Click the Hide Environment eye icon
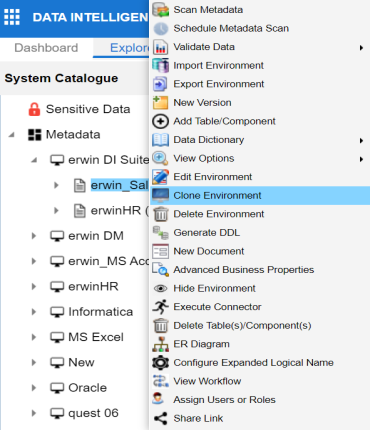This screenshot has width=370, height=430. 161,288
